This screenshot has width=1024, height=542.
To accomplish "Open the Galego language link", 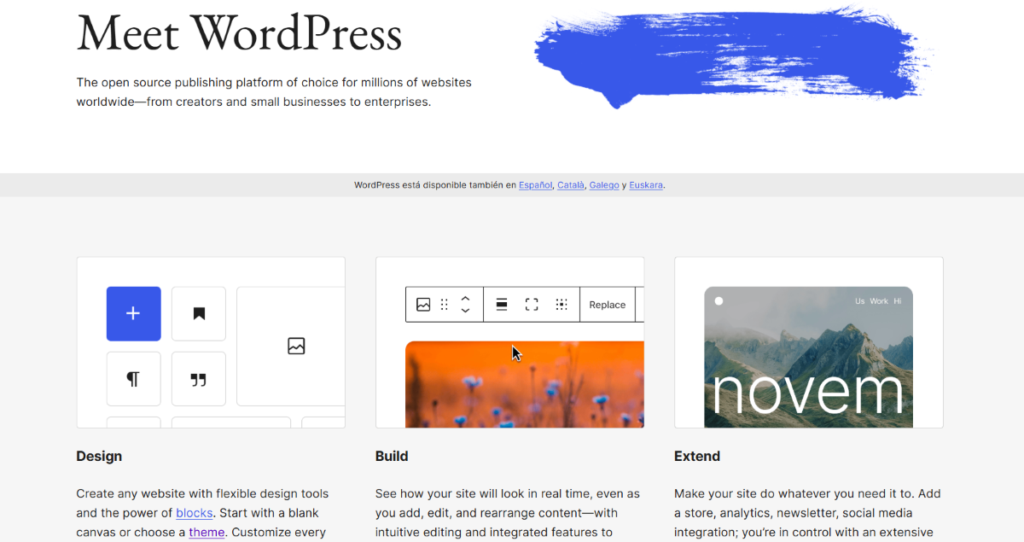I will [x=604, y=185].
